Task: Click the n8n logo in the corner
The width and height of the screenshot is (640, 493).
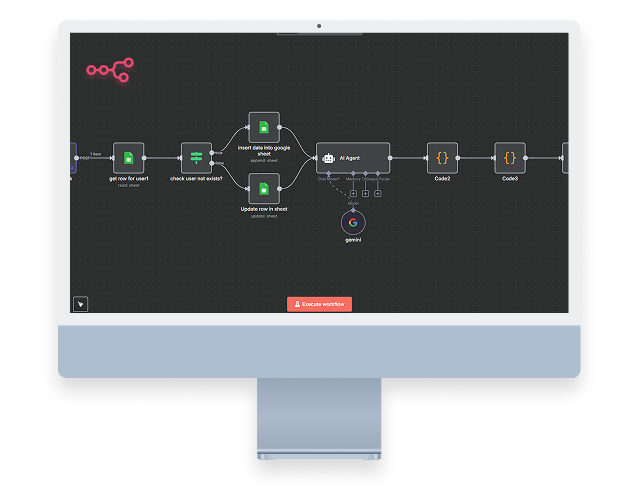Action: (110, 70)
